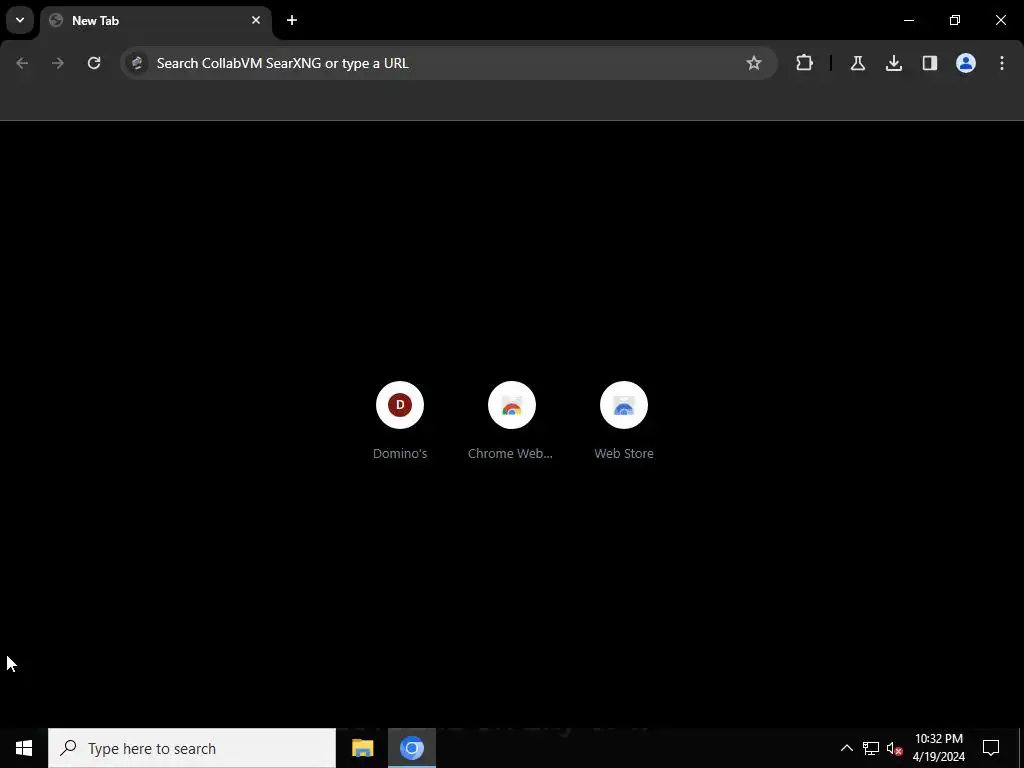Open the Windows Start menu

24,748
